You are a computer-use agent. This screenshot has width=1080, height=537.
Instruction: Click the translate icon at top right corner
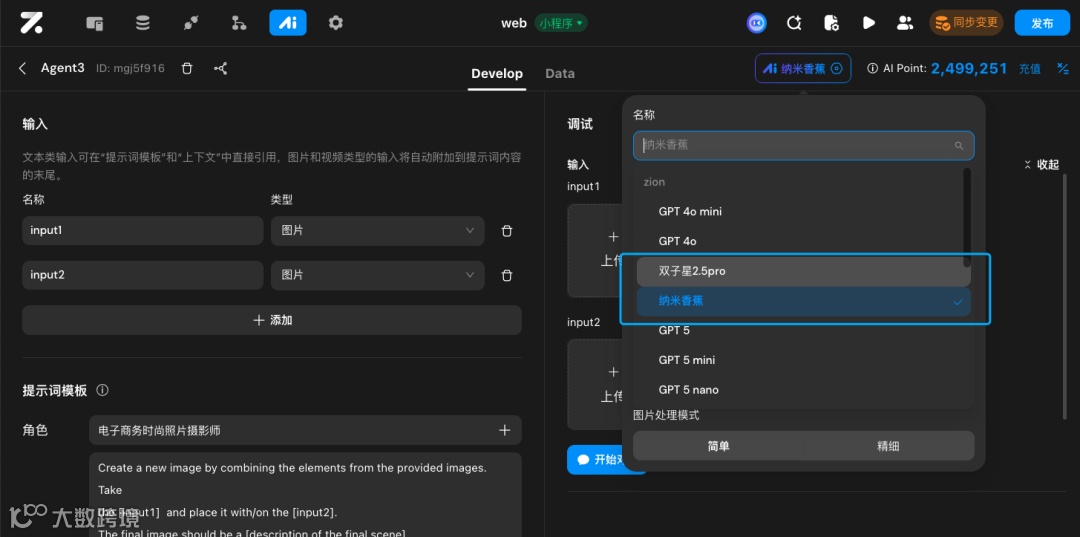[x=1063, y=68]
